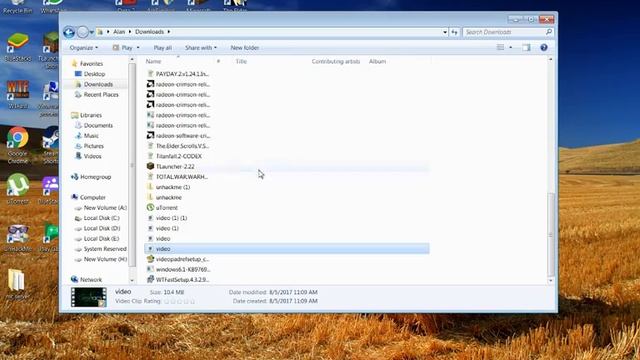
Task: Open Google Chrome desktop shortcut
Action: (x=18, y=144)
